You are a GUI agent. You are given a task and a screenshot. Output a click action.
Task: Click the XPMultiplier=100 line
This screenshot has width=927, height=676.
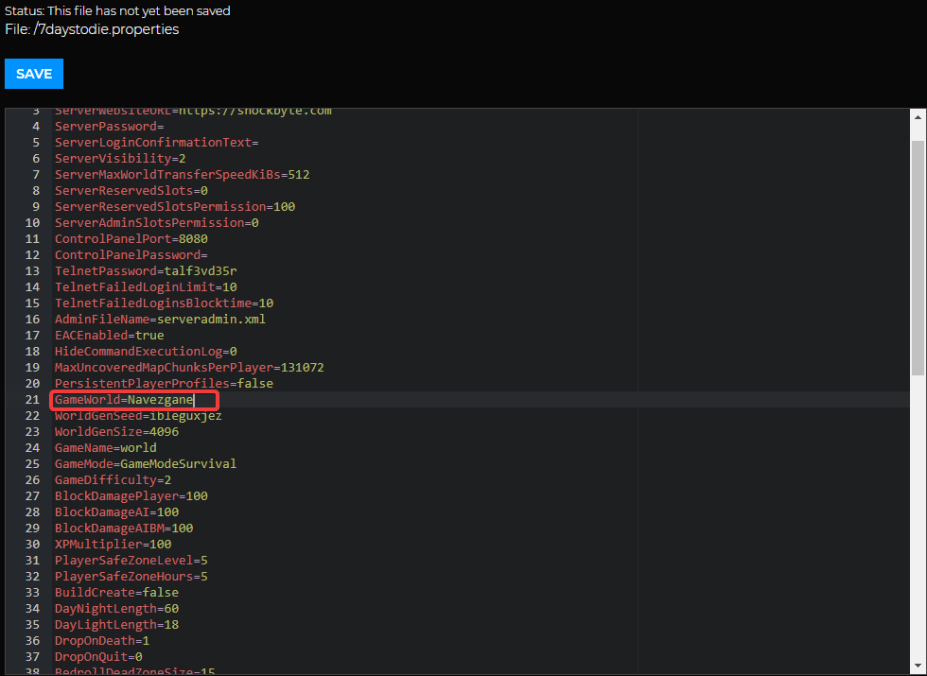pos(113,544)
